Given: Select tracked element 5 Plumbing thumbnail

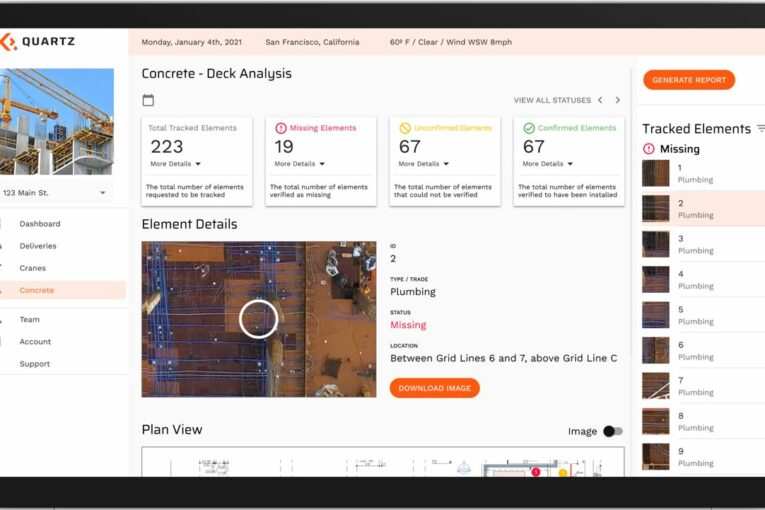Looking at the screenshot, I should click(x=656, y=315).
